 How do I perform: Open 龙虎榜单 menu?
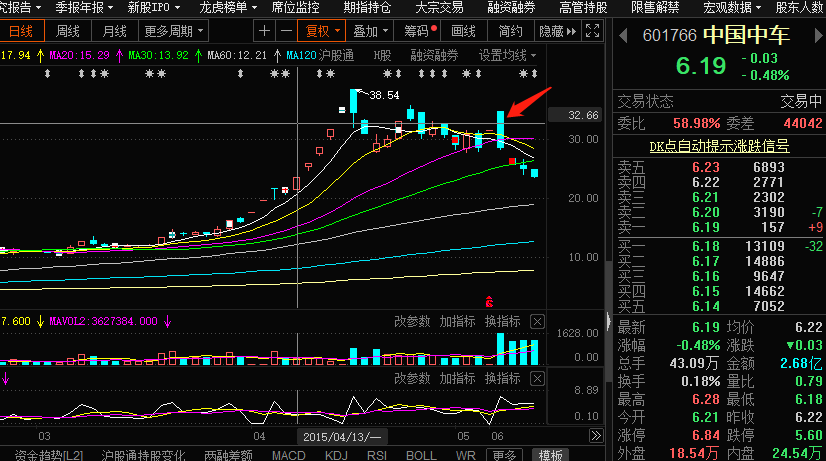tap(228, 7)
